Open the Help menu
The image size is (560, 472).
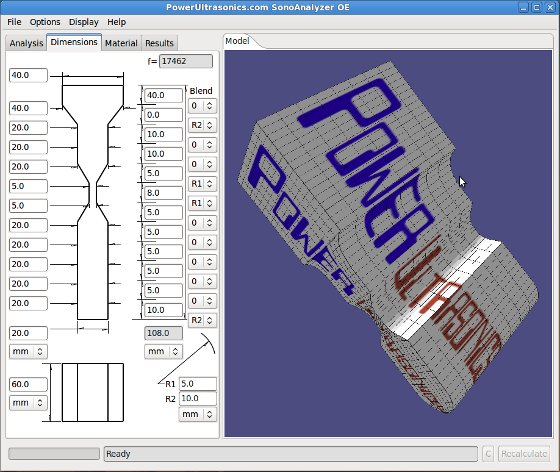pos(116,22)
